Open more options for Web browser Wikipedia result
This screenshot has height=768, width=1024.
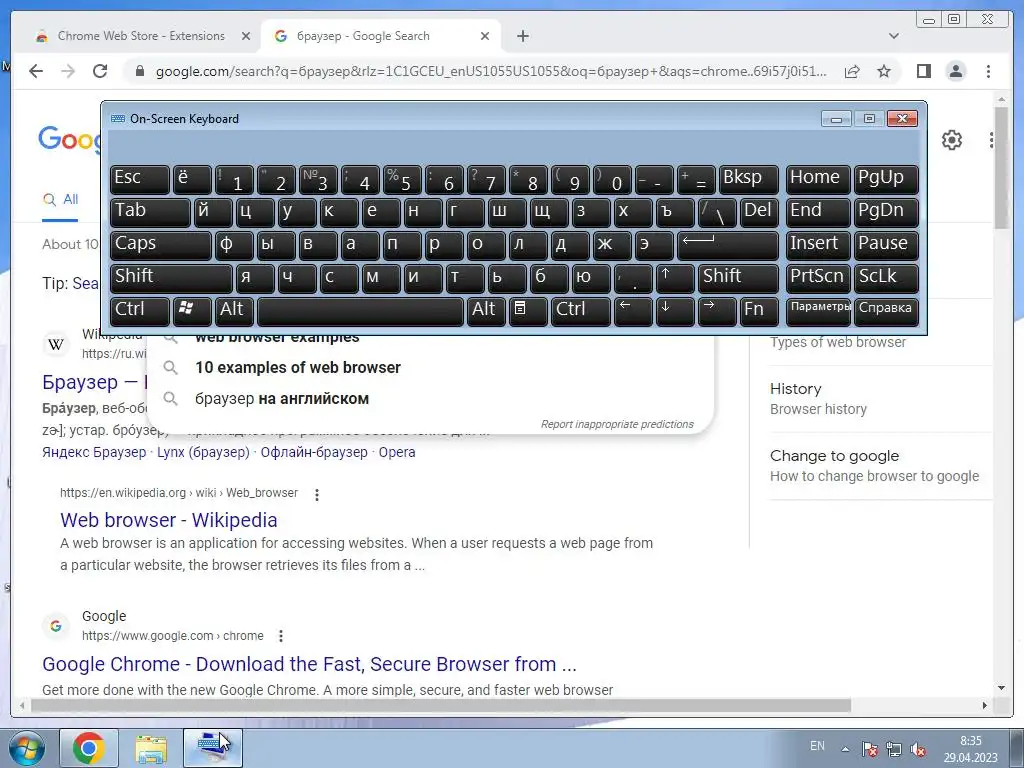317,495
